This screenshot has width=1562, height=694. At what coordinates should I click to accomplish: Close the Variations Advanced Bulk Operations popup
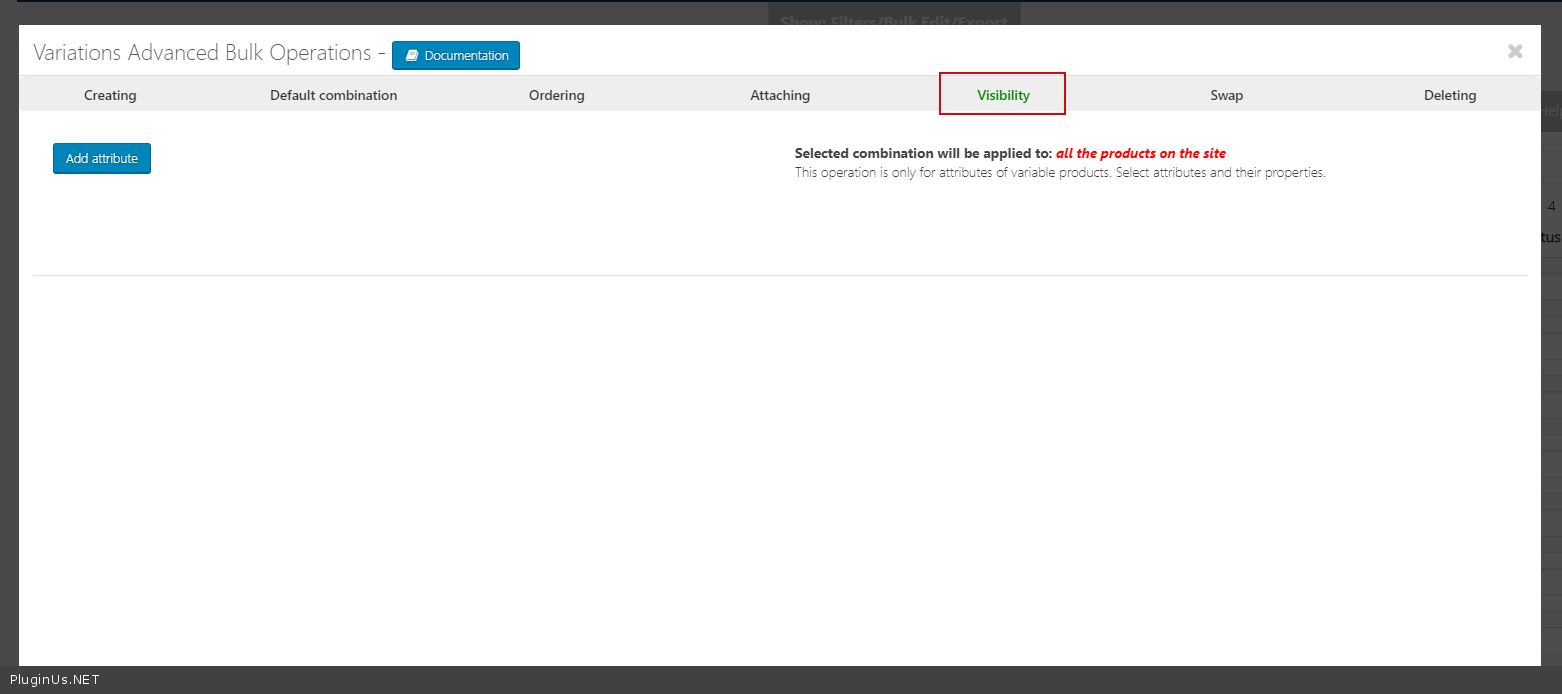click(1515, 51)
